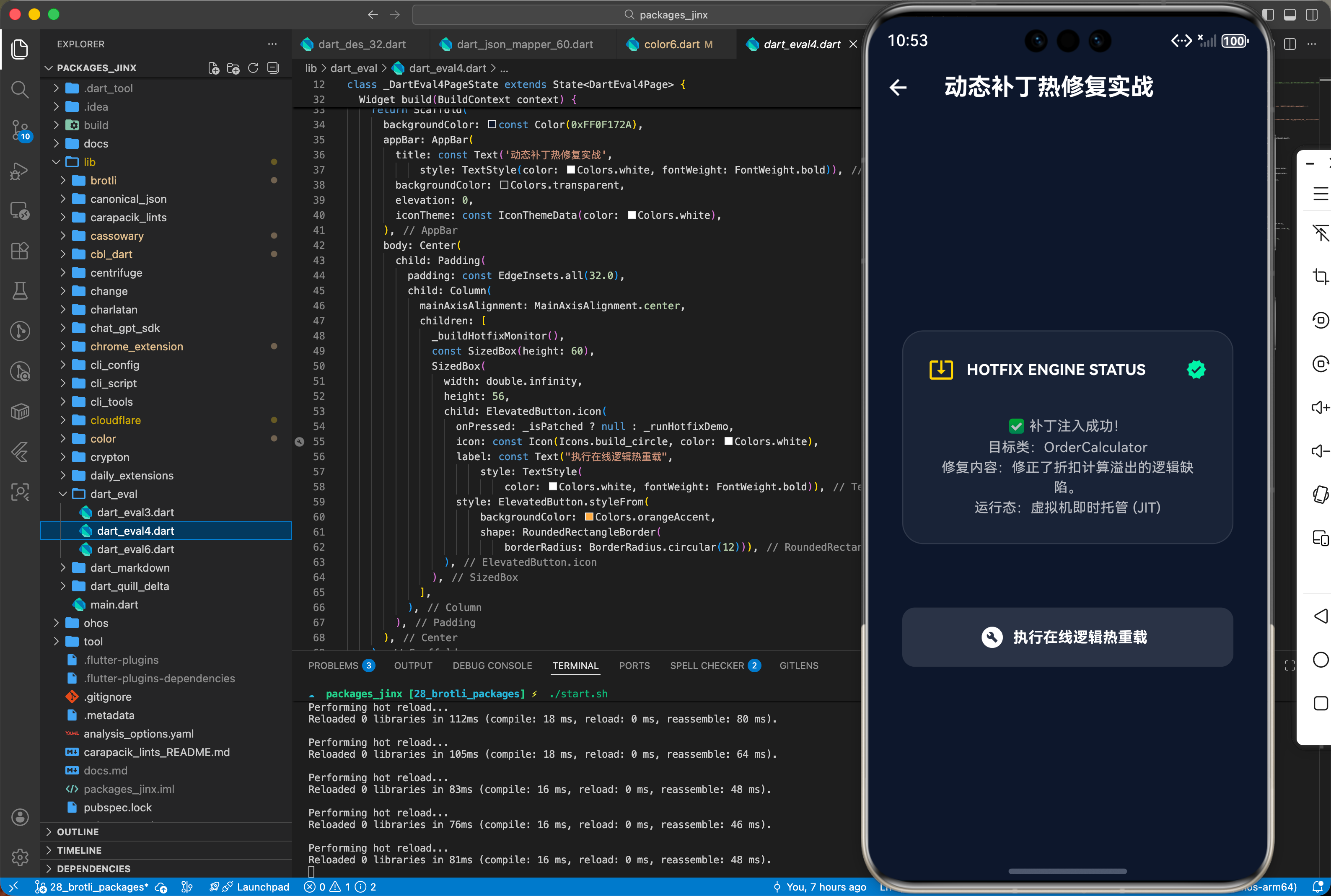This screenshot has width=1331, height=896.
Task: Expand the brotli folder
Action: [x=103, y=181]
